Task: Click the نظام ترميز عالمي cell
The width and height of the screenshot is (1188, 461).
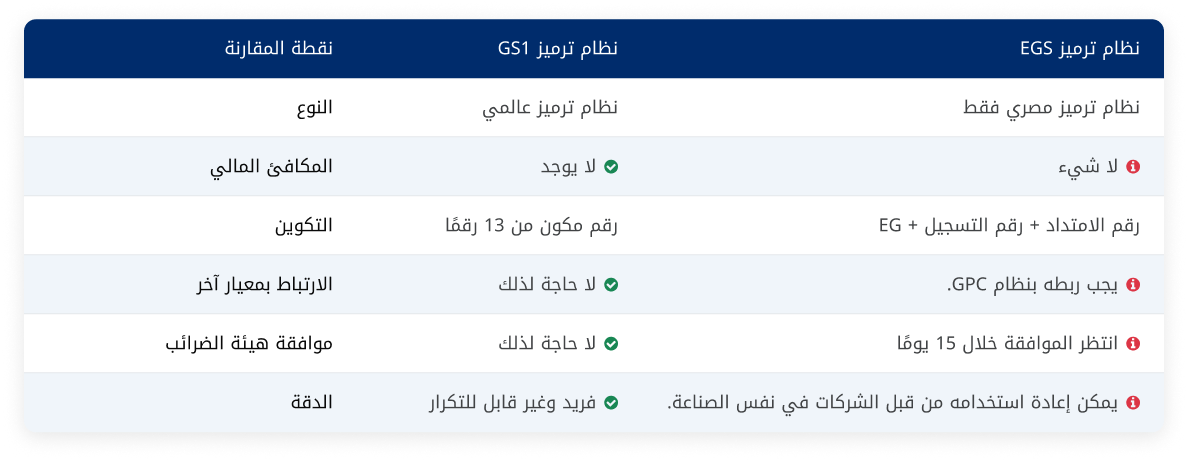Action: [x=550, y=108]
